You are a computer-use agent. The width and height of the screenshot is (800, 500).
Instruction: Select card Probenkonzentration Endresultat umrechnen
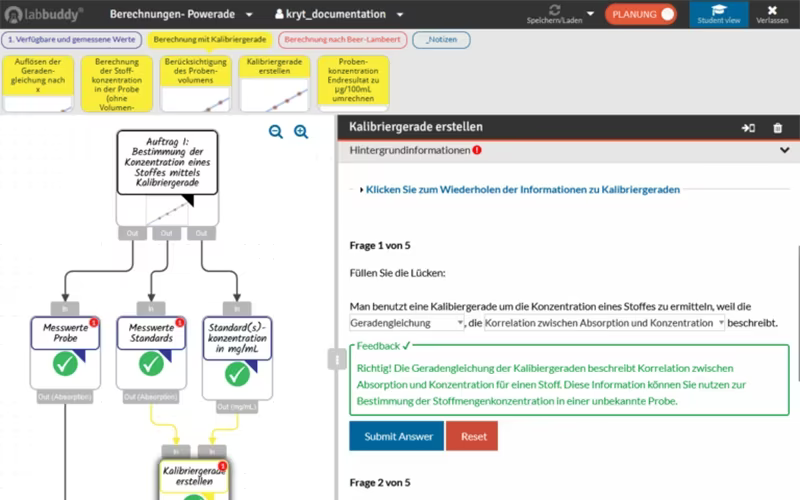353,84
